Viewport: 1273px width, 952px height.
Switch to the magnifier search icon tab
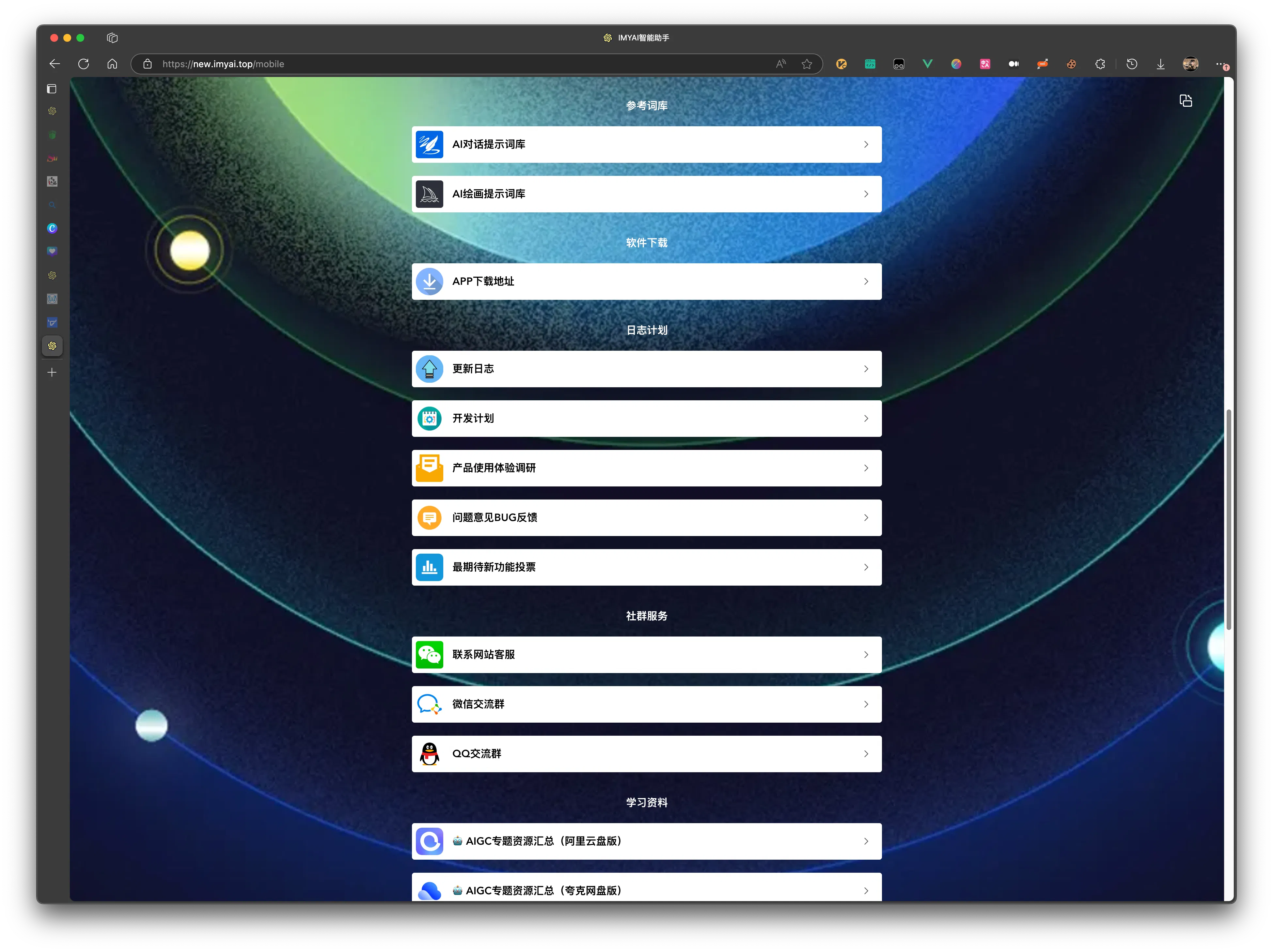tap(52, 205)
